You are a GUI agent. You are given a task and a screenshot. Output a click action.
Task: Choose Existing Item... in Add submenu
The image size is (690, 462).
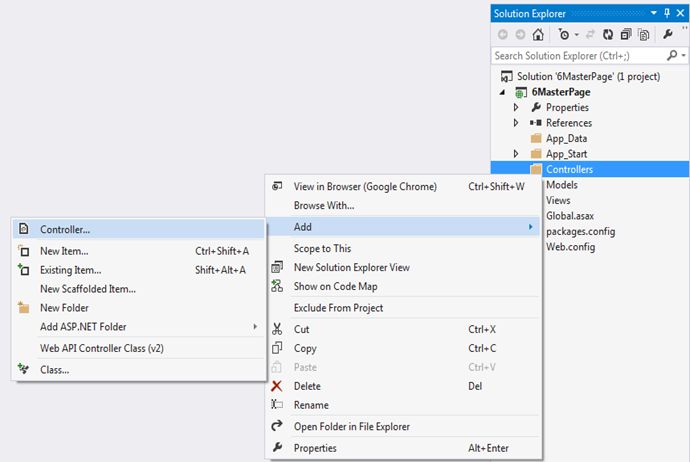click(139, 270)
